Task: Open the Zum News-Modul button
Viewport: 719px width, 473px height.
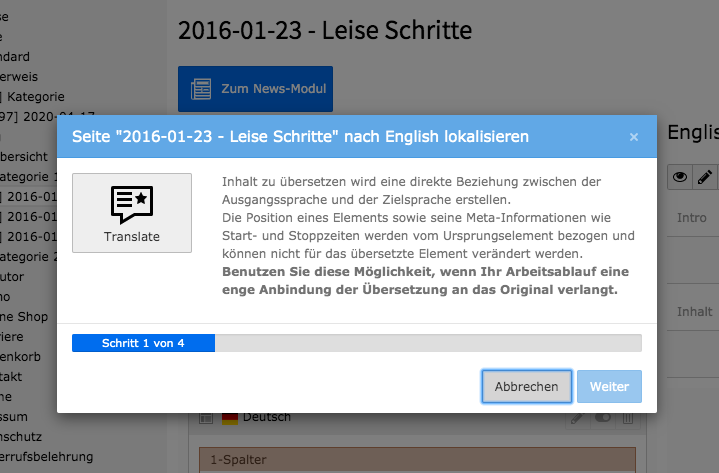Action: click(x=255, y=89)
